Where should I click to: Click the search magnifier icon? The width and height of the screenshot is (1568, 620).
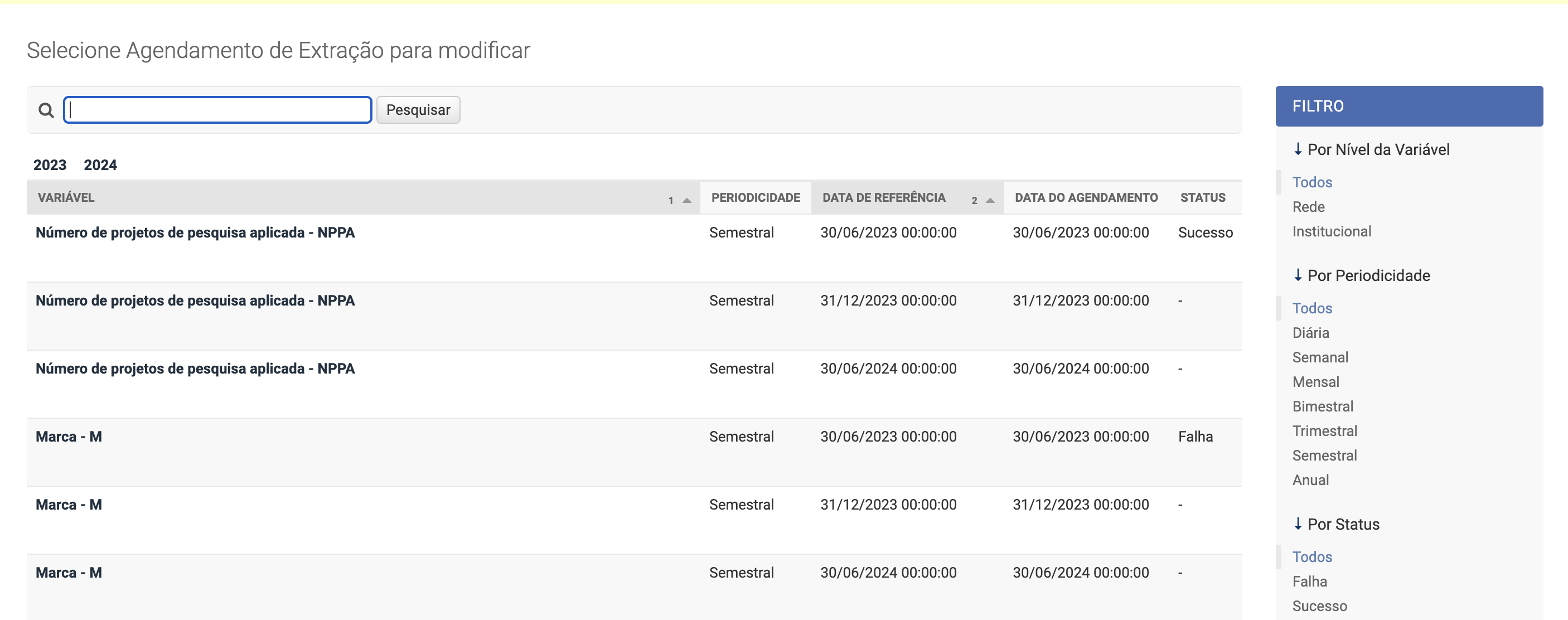pos(46,110)
